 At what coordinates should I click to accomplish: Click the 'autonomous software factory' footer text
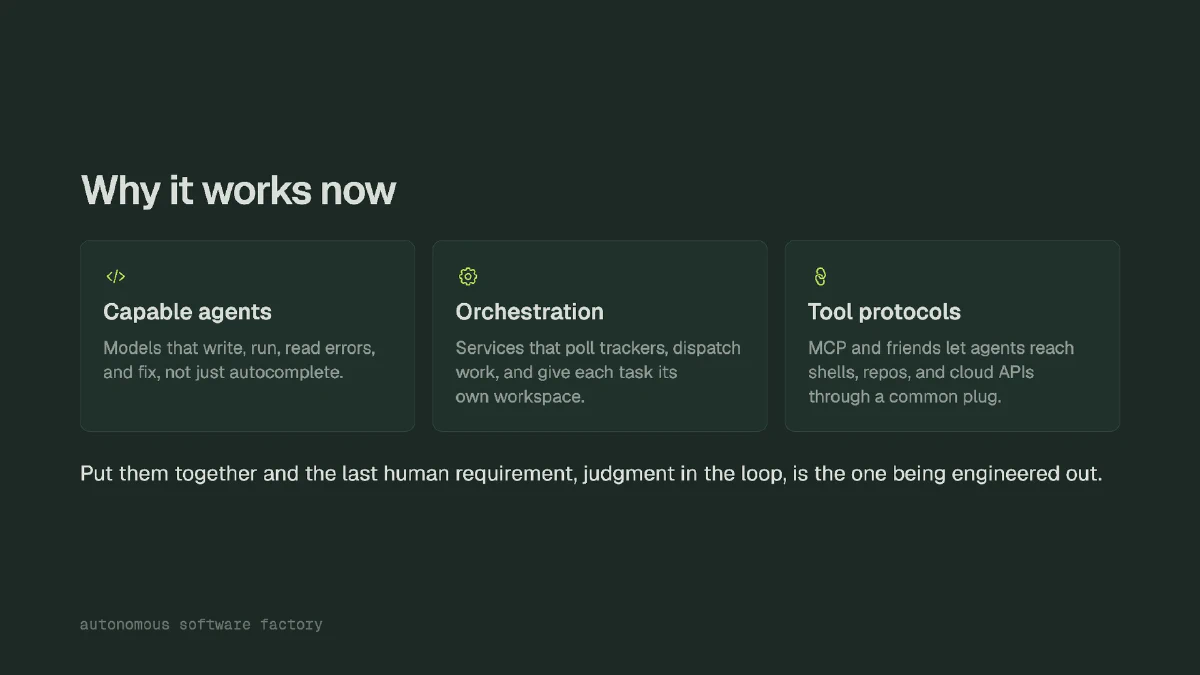click(x=201, y=624)
